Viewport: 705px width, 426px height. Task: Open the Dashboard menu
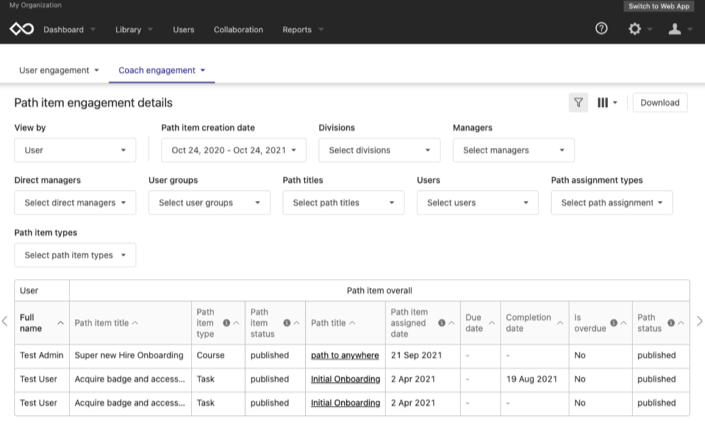click(69, 30)
